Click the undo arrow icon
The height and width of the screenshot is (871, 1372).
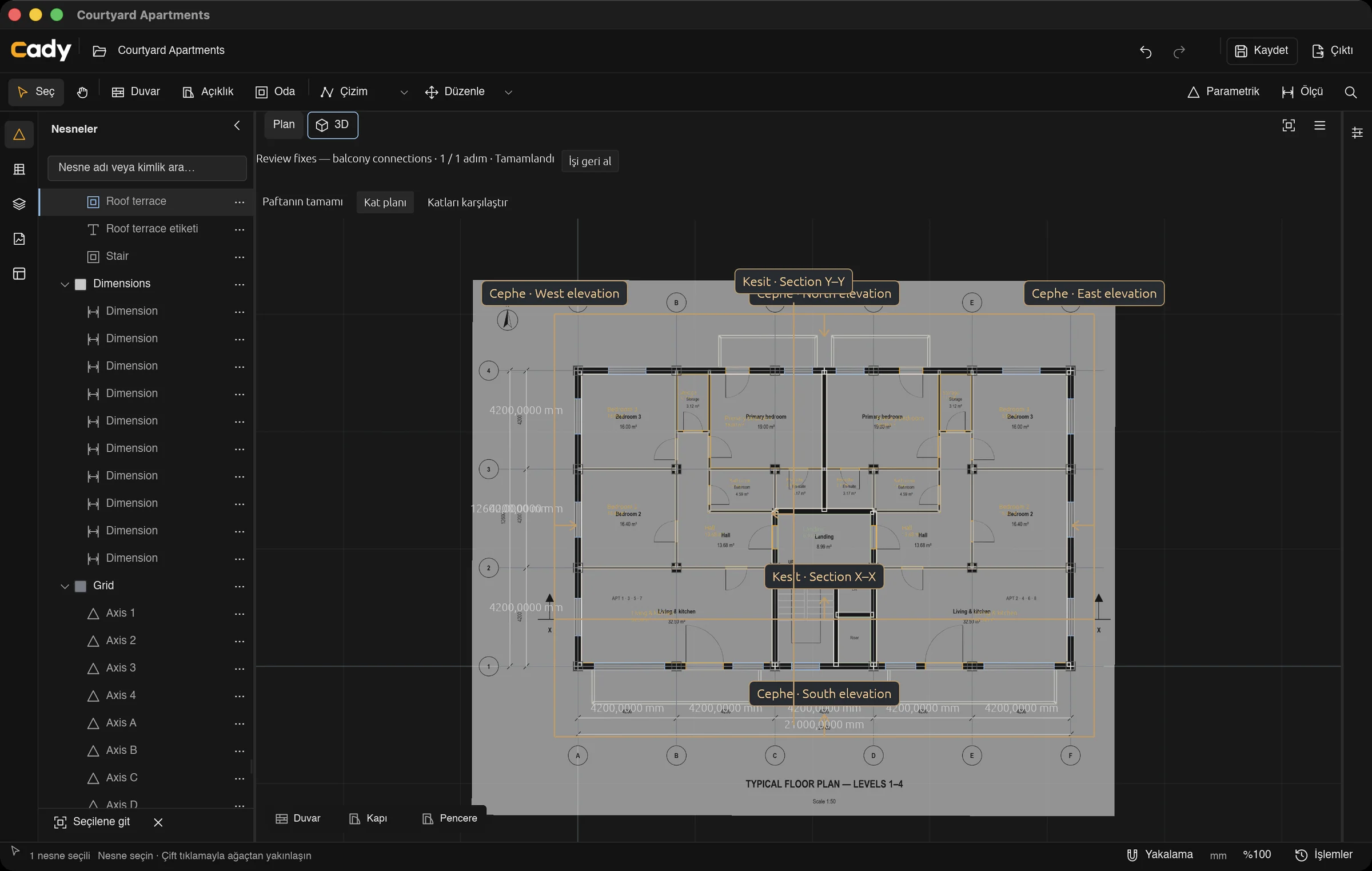pyautogui.click(x=1146, y=51)
